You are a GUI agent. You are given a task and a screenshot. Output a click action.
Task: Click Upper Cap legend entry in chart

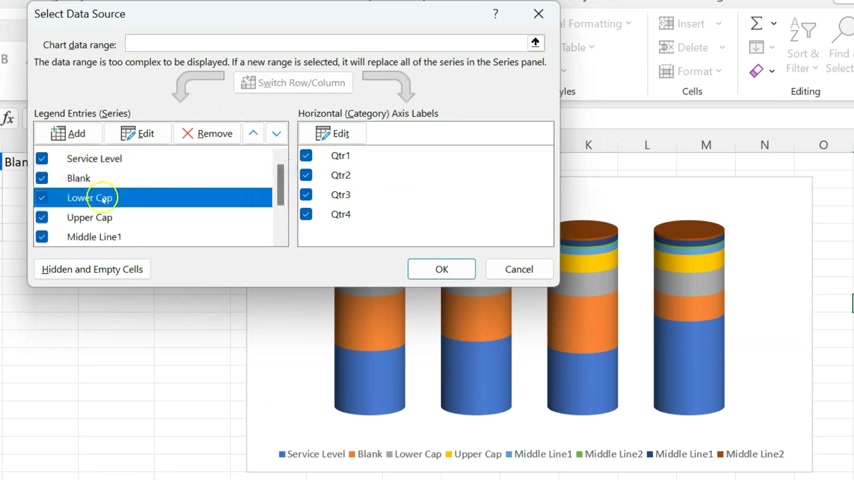click(x=473, y=454)
